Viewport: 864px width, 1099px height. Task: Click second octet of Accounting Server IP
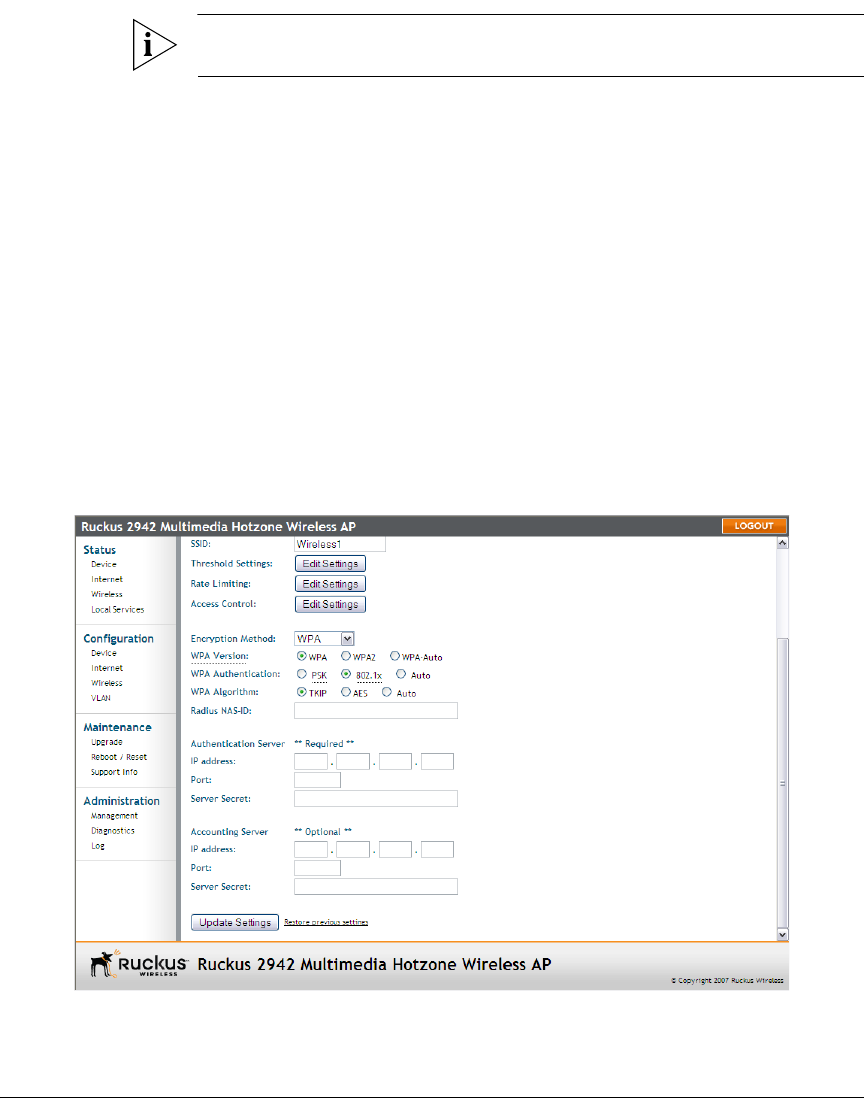pyautogui.click(x=353, y=849)
